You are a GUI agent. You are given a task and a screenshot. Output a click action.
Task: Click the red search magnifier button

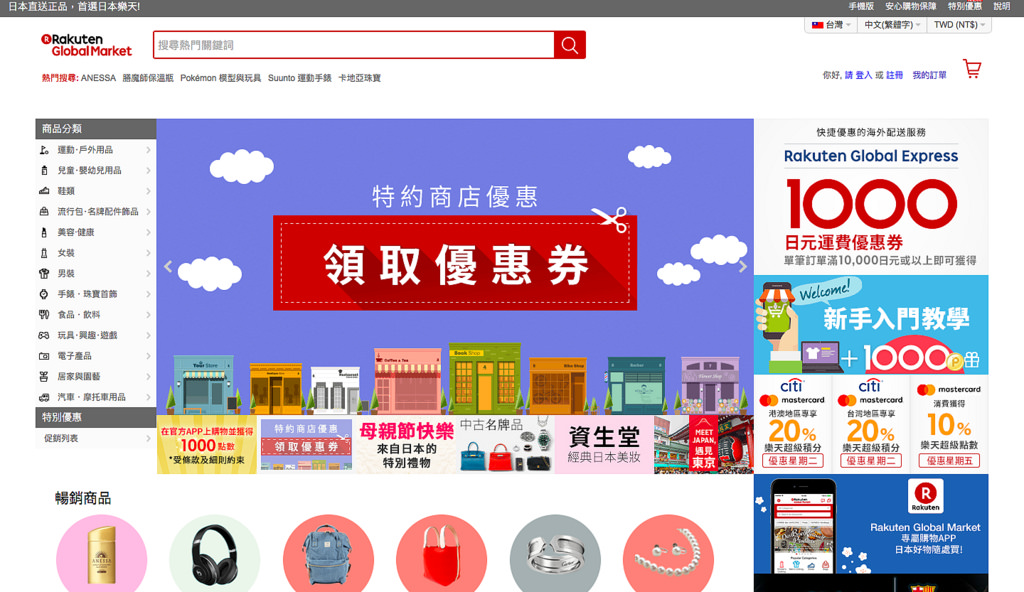[x=569, y=45]
